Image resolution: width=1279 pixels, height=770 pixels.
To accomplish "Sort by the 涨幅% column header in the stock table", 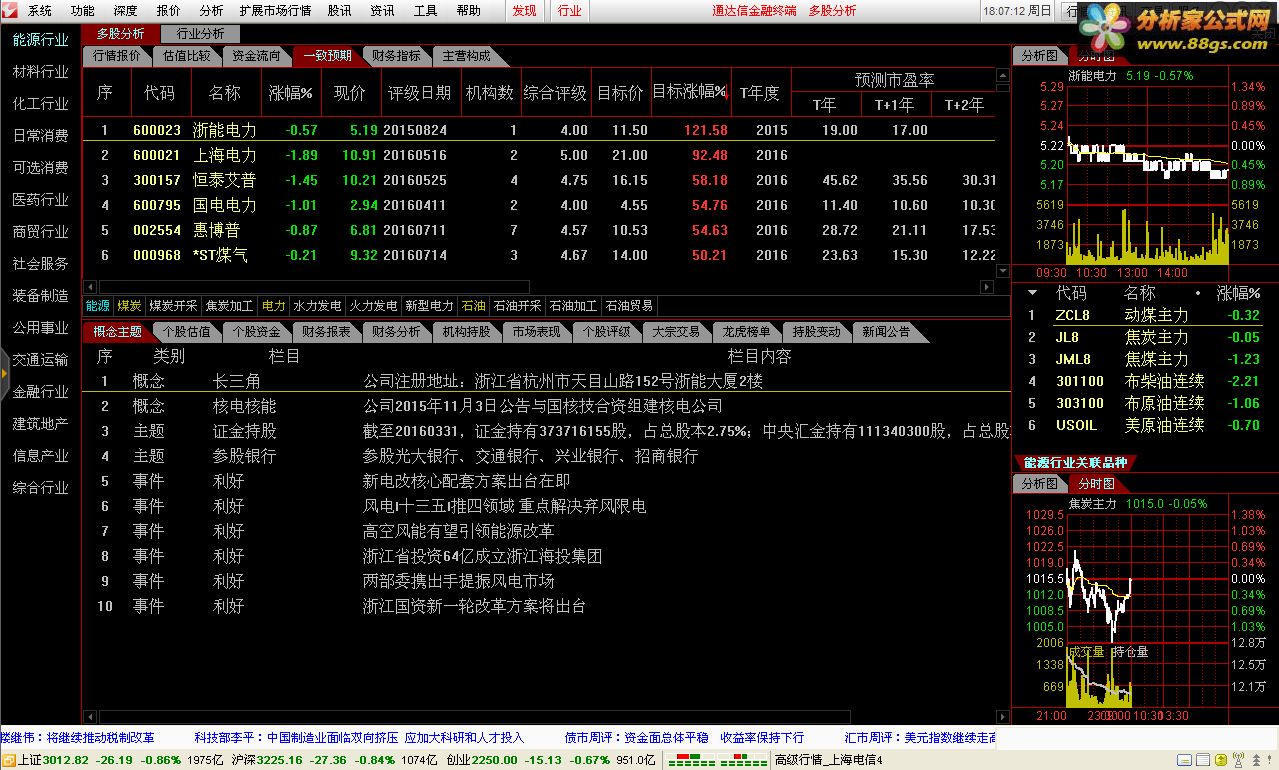I will click(x=291, y=93).
